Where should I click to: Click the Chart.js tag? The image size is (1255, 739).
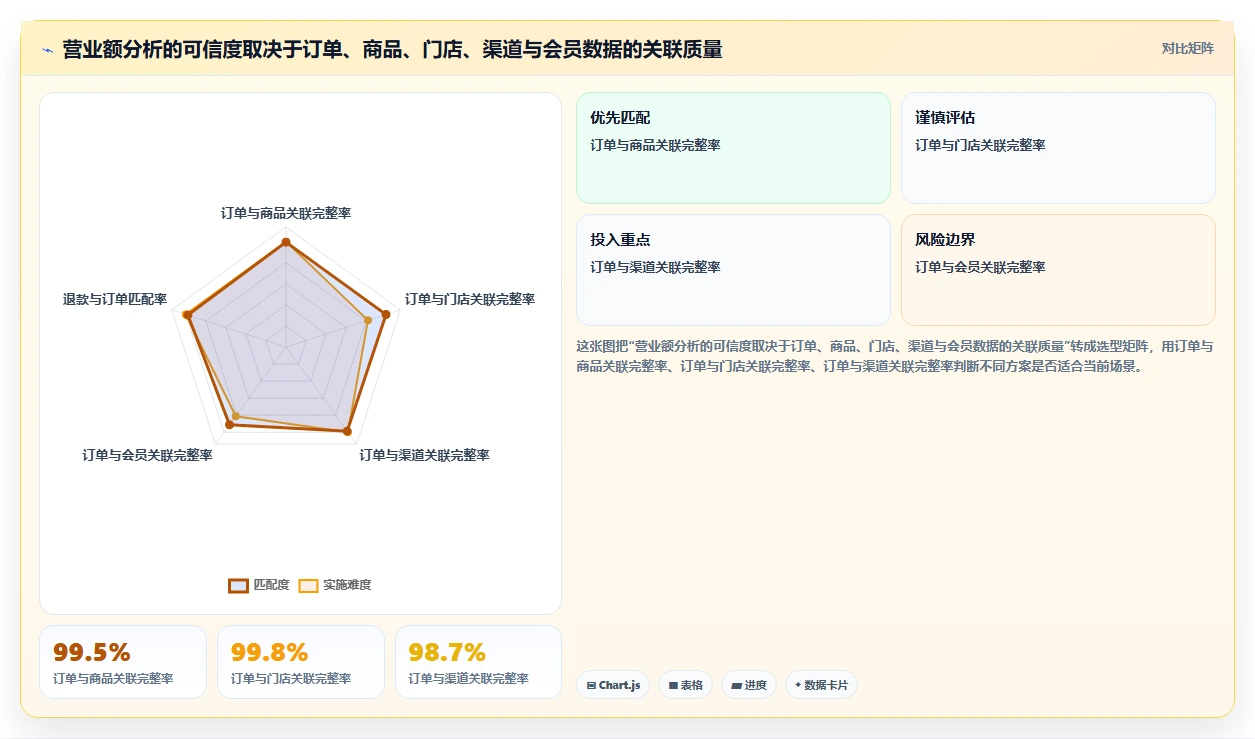[613, 685]
